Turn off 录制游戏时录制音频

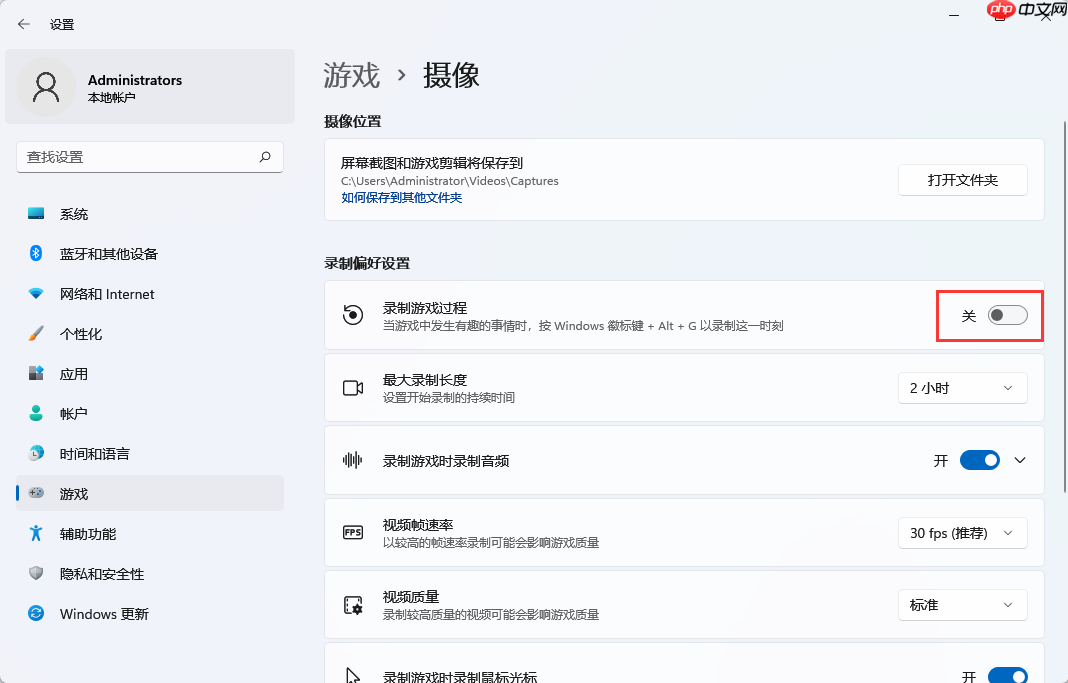(979, 460)
